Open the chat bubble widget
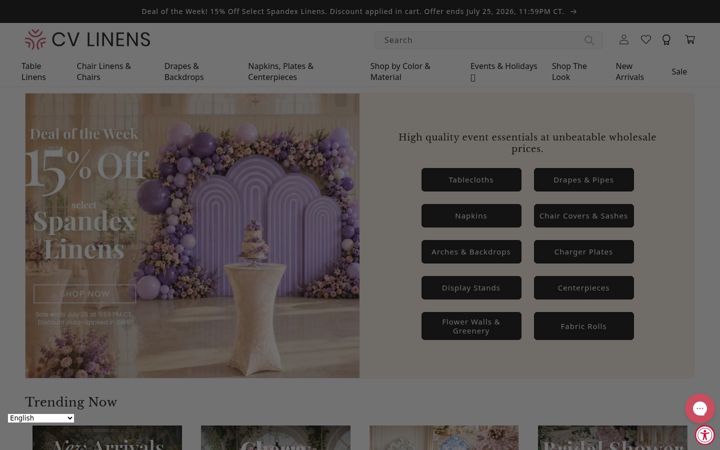The image size is (720, 450). pos(700,408)
